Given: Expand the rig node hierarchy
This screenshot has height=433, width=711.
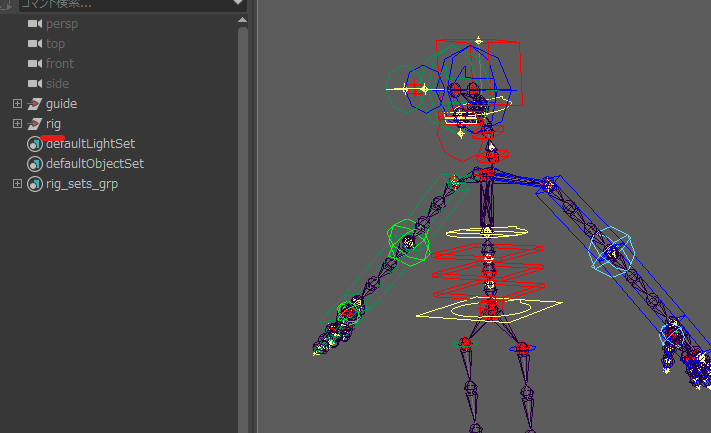Looking at the screenshot, I should click(17, 124).
